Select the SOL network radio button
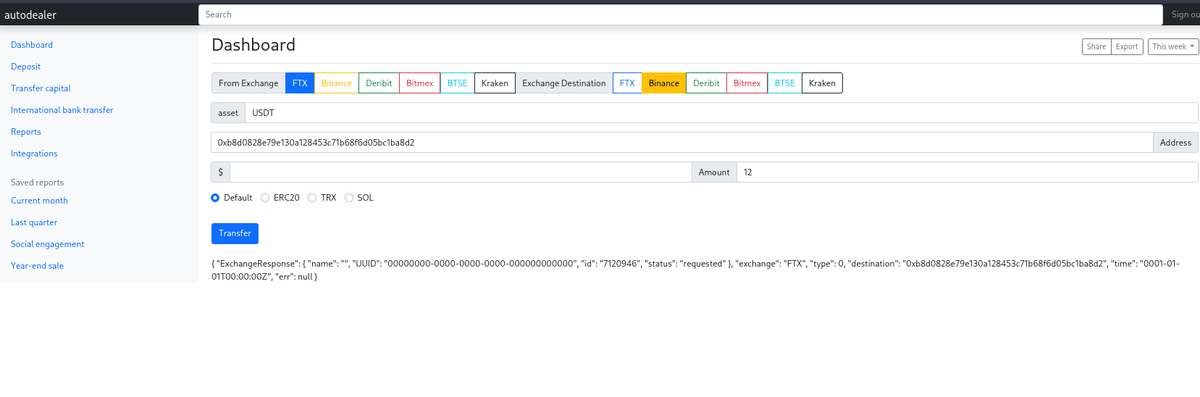Image resolution: width=1200 pixels, height=397 pixels. (349, 198)
